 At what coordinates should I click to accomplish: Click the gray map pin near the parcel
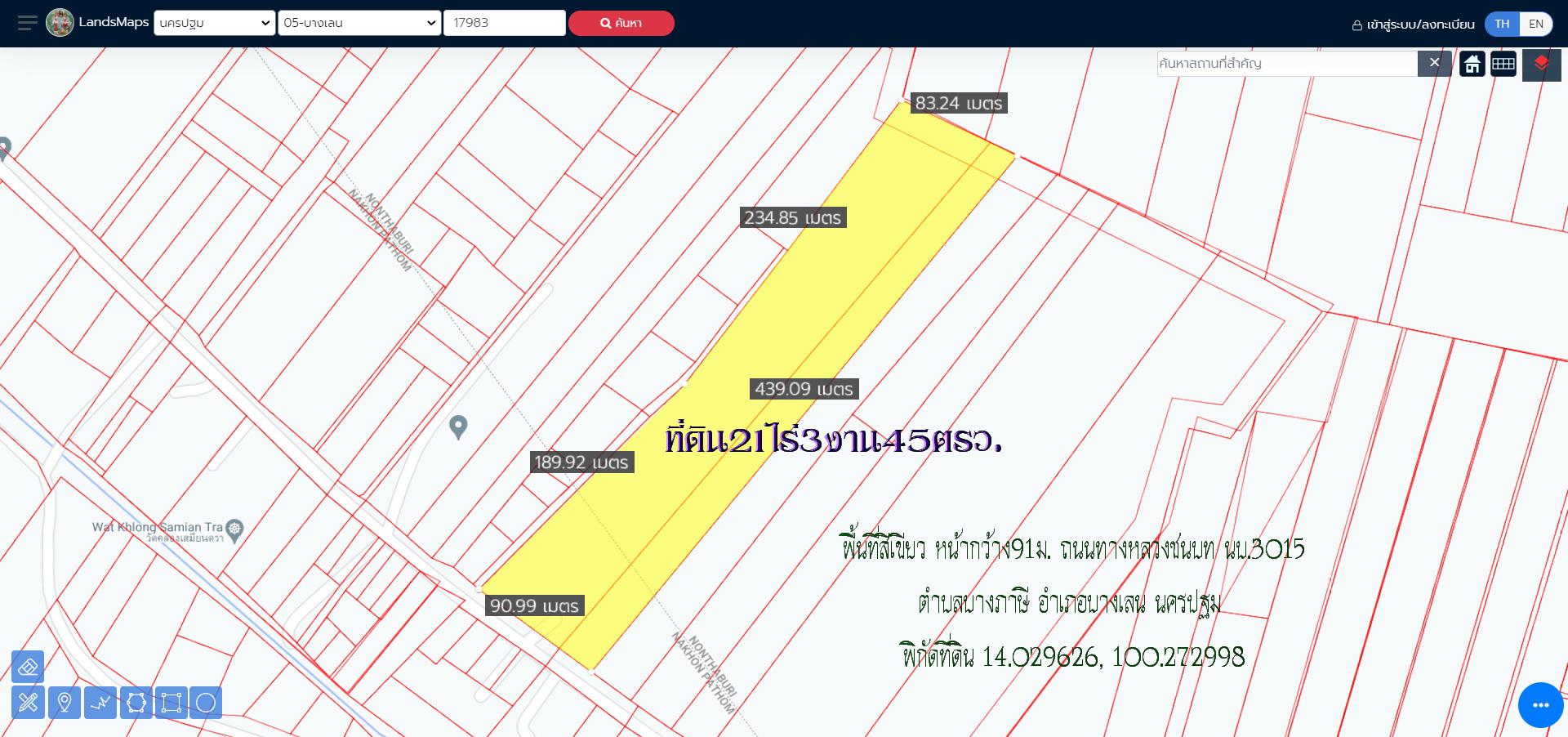(x=458, y=427)
